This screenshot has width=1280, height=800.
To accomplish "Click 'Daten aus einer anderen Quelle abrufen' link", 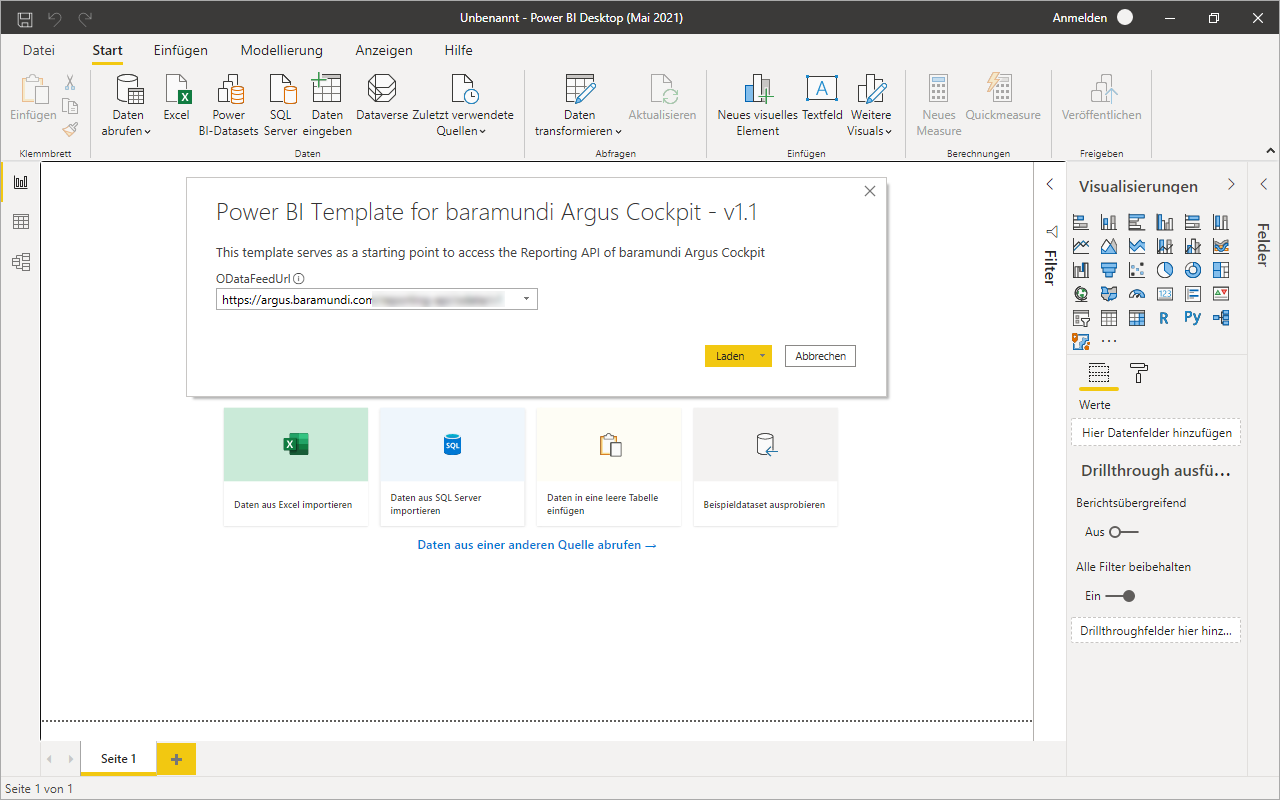I will 536,545.
